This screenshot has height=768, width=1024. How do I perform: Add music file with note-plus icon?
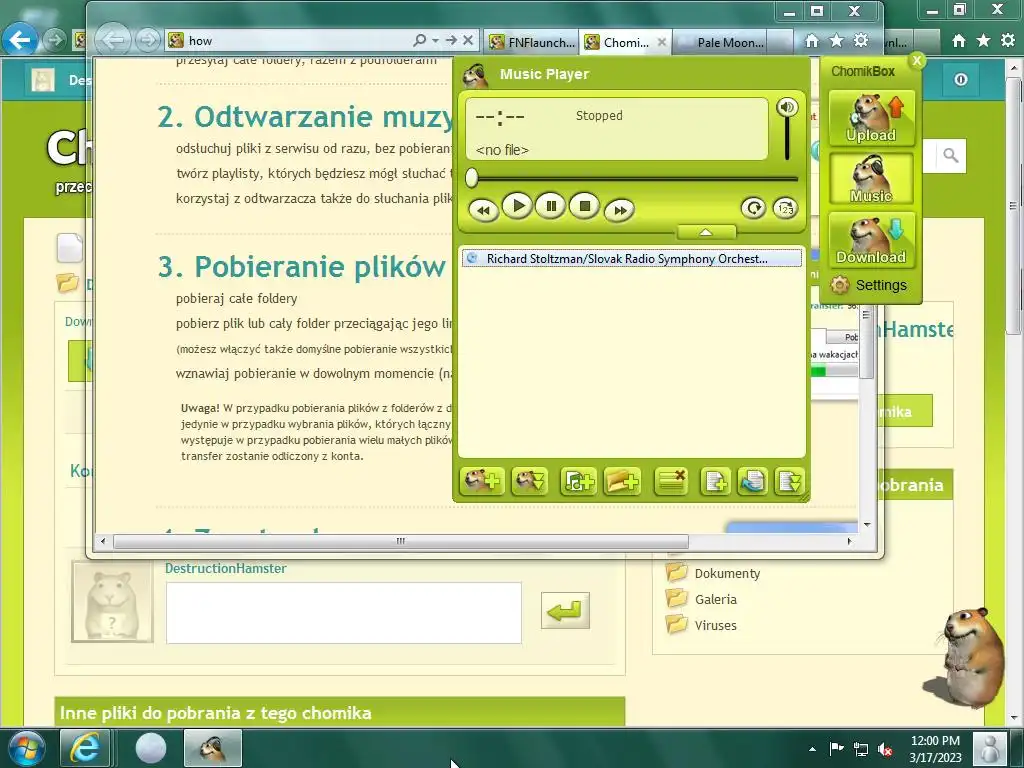[x=578, y=482]
